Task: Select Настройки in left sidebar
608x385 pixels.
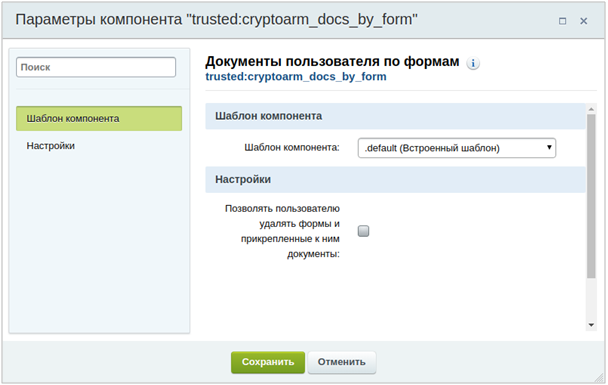Action: (x=50, y=146)
